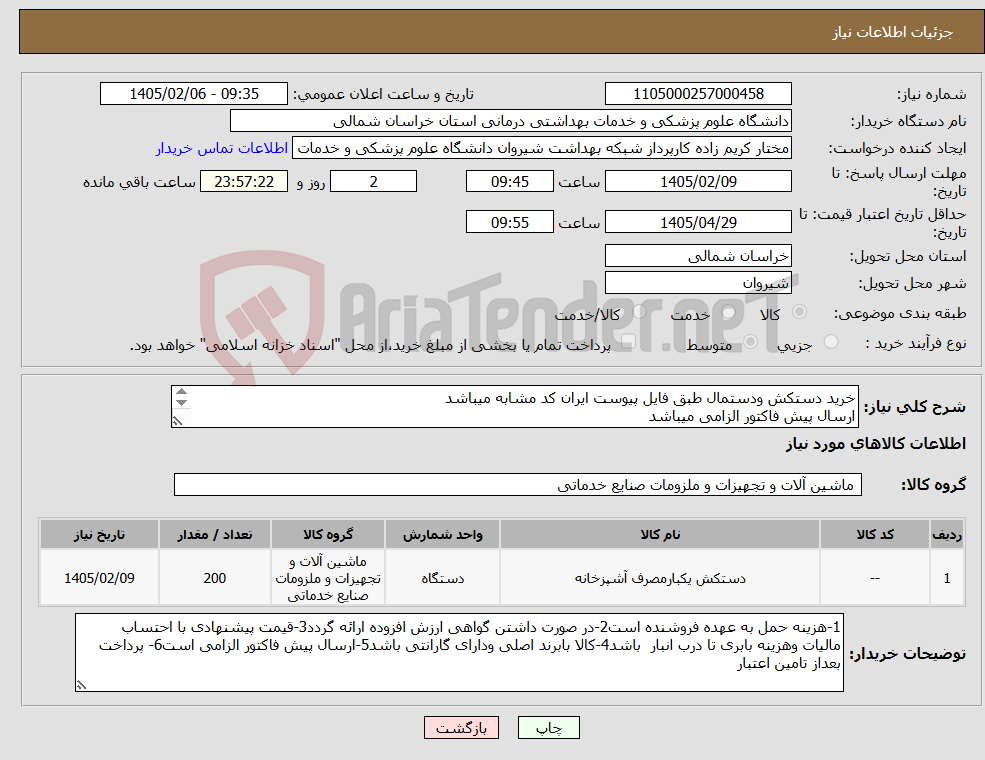Click the quantity cell 200
The image size is (985, 760).
[214, 578]
